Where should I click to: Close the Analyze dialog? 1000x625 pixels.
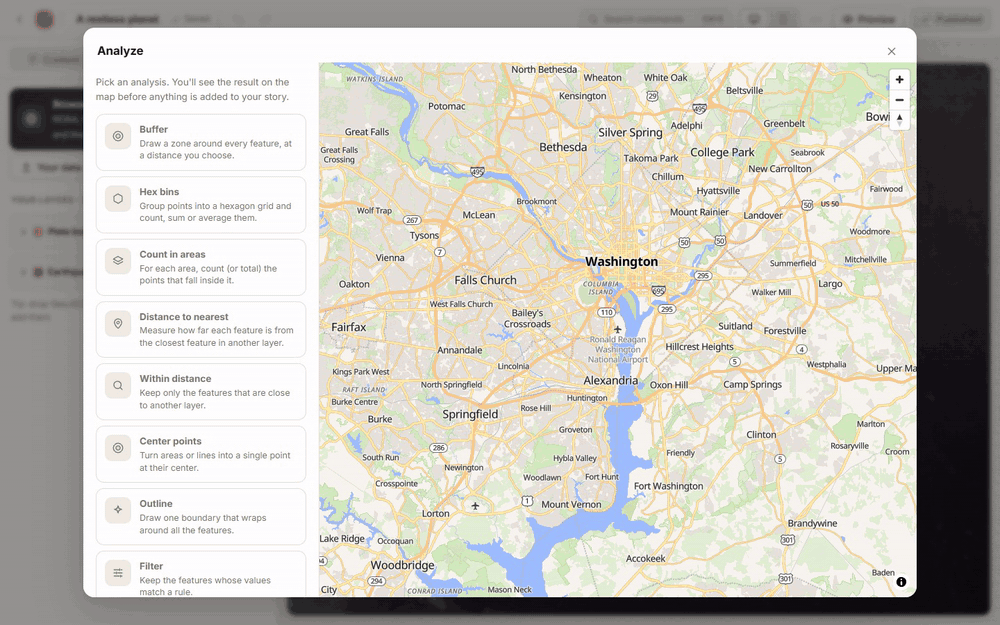point(892,52)
